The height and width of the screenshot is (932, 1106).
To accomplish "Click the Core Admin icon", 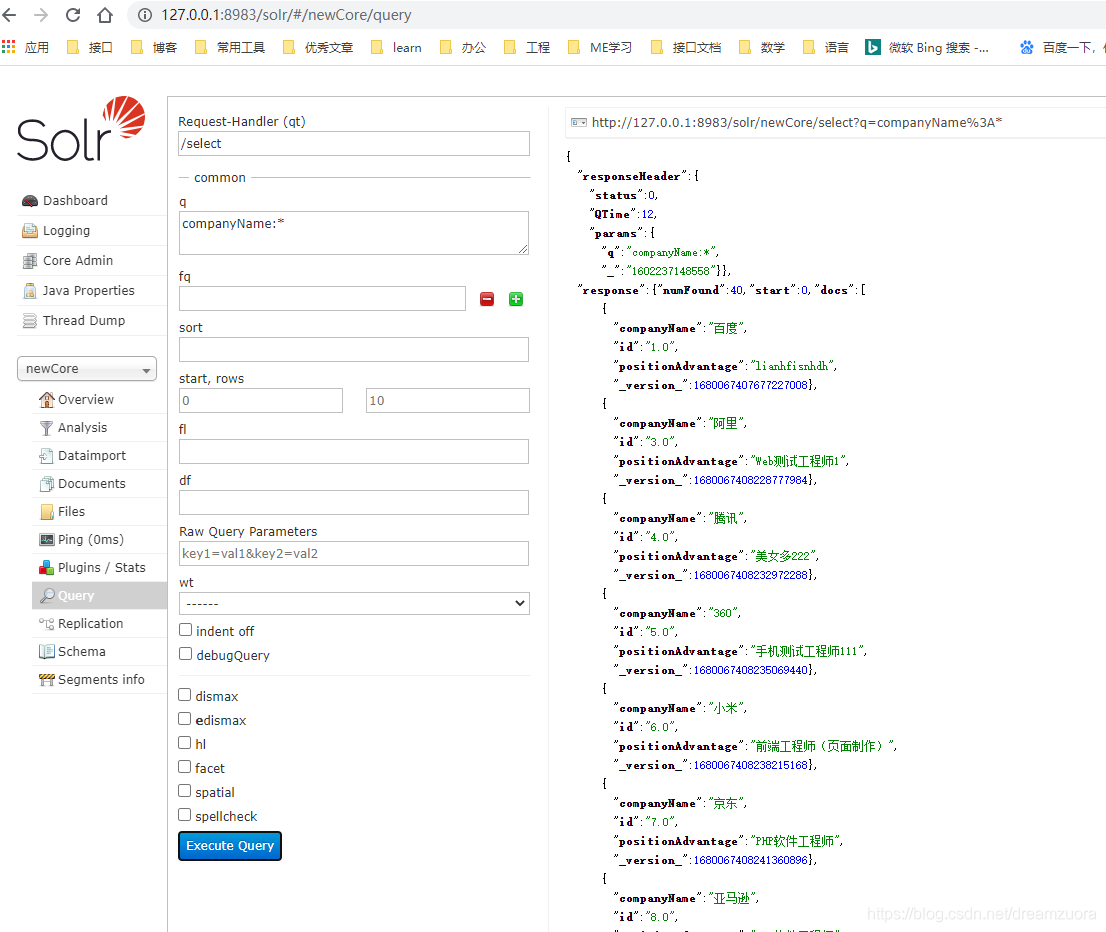I will (x=30, y=261).
